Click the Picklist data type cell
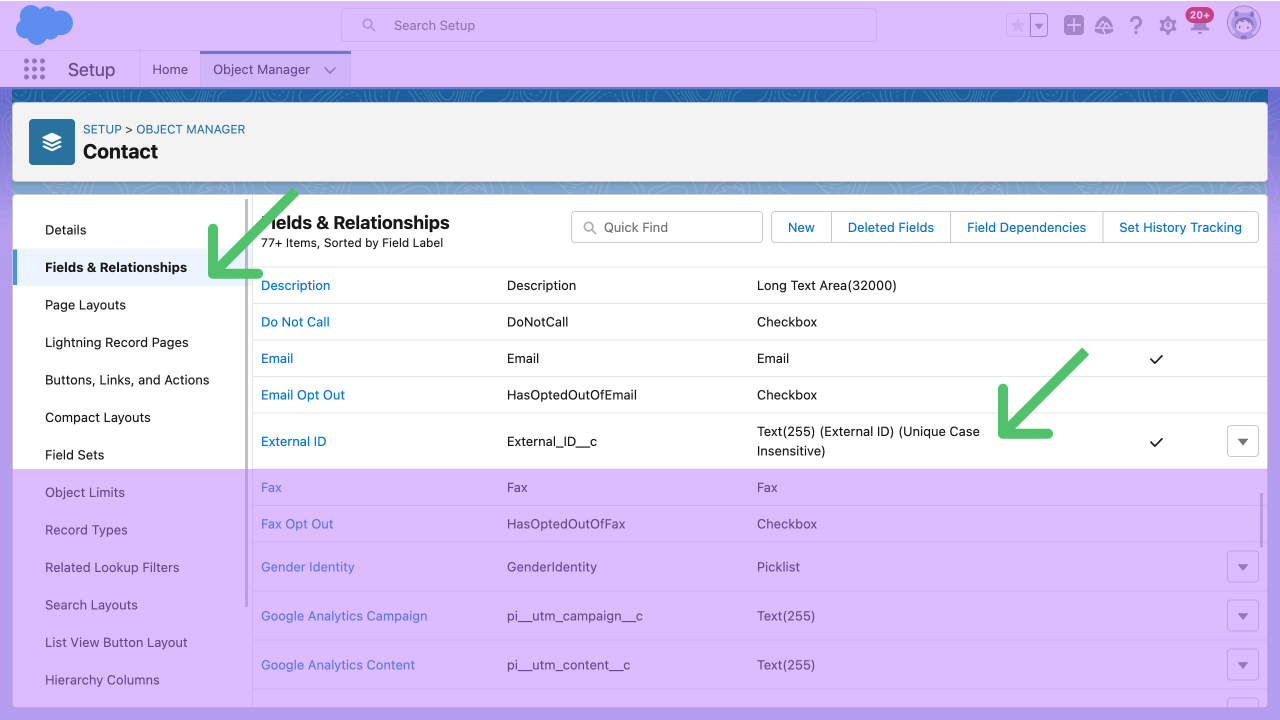This screenshot has height=720, width=1280. 779,567
